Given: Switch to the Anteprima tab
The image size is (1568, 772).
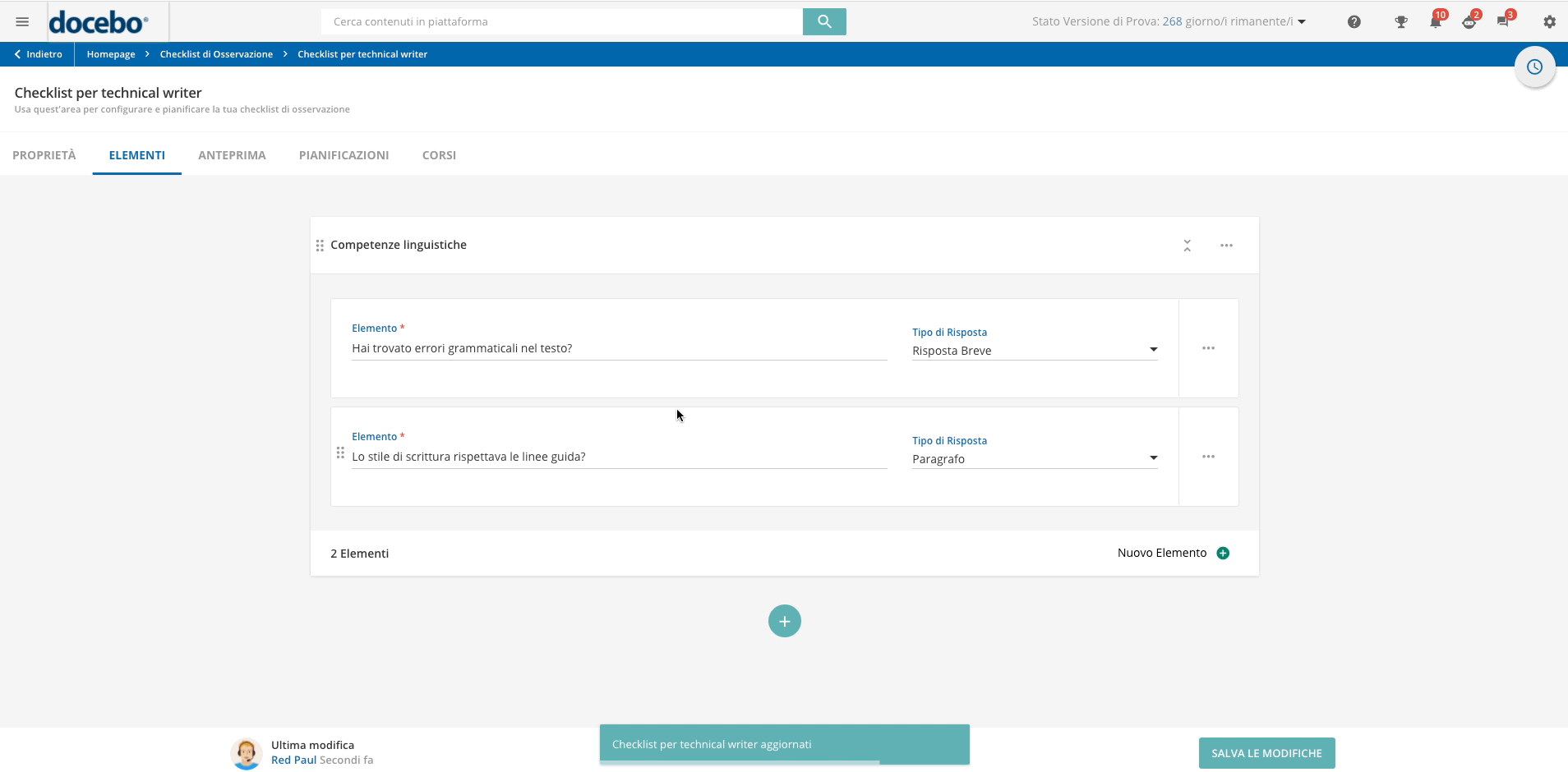Looking at the screenshot, I should point(232,155).
